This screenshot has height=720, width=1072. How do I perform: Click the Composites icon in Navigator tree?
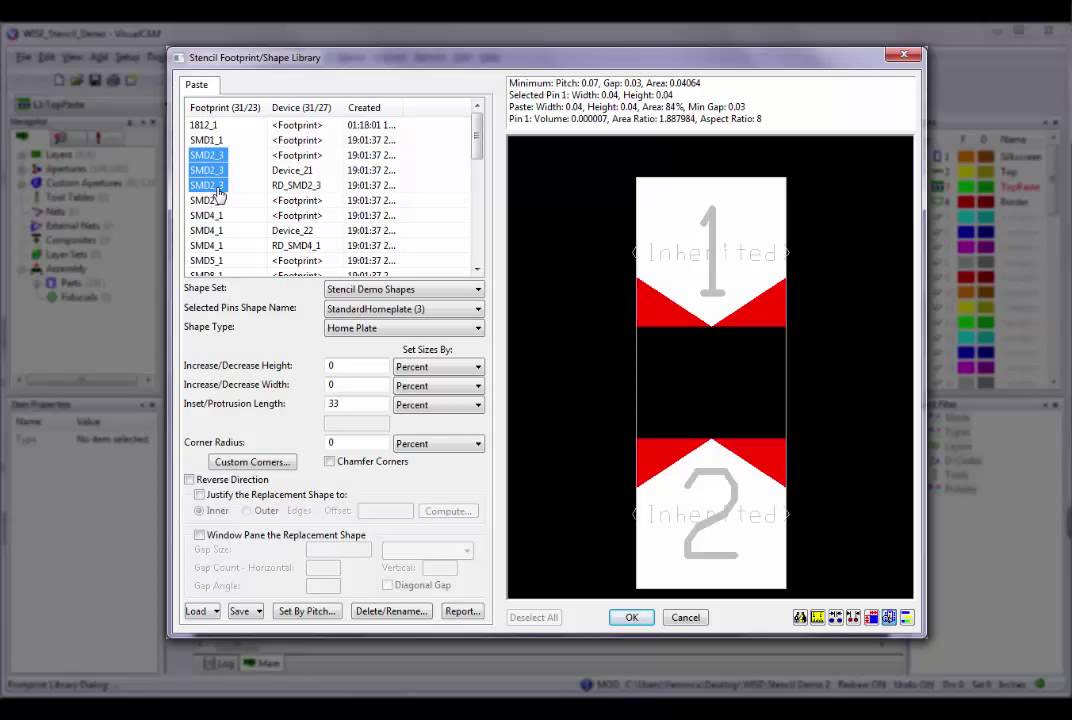[x=36, y=240]
